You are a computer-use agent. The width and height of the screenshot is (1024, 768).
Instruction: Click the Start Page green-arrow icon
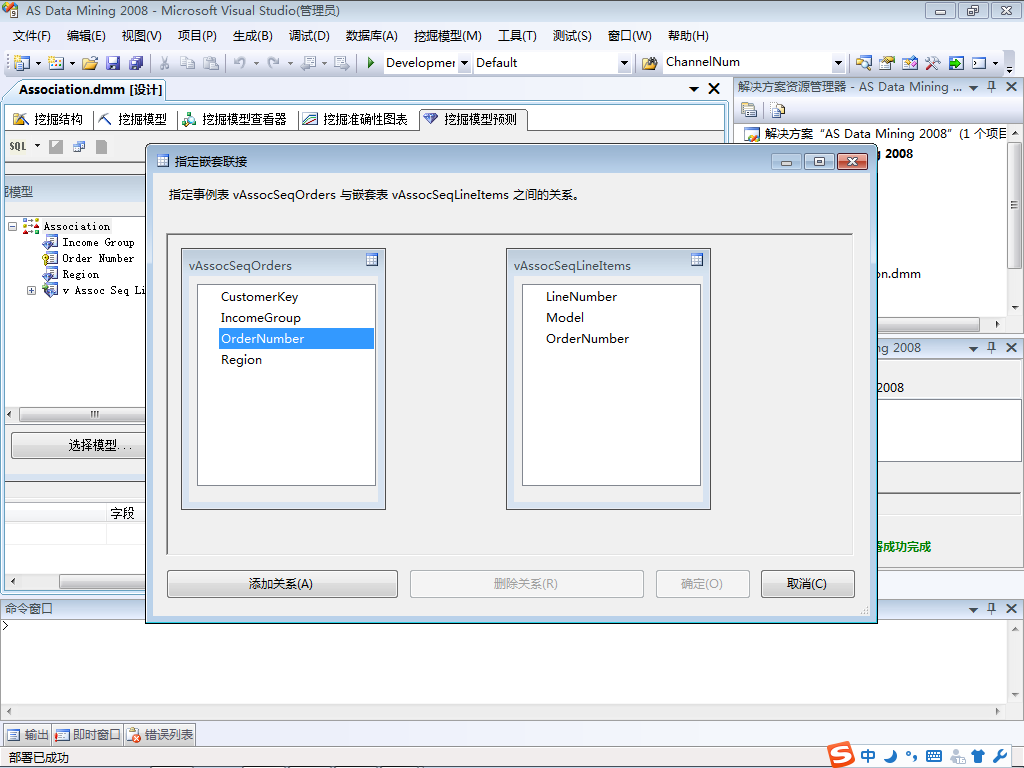tap(956, 63)
